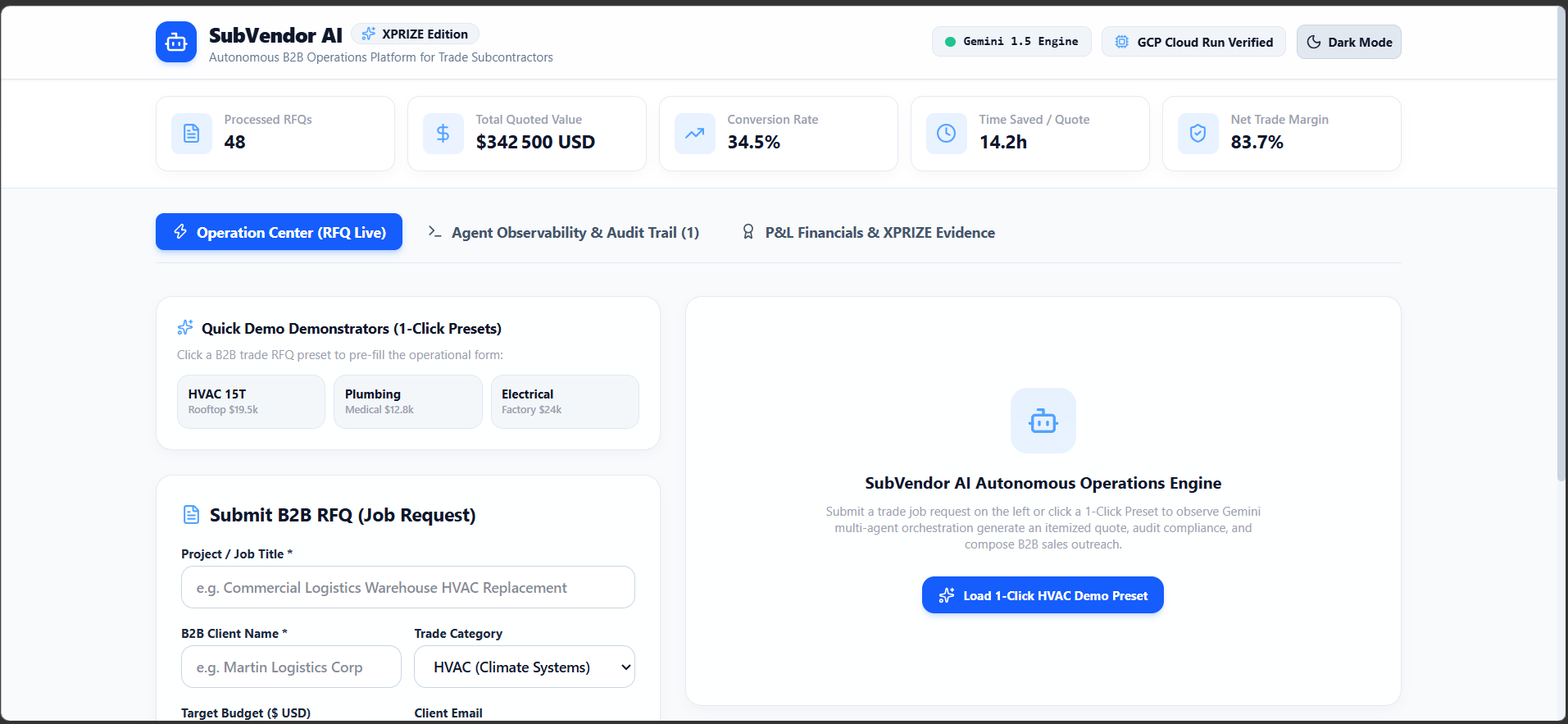Viewport: 1568px width, 724px height.
Task: Open the Trade Category dropdown
Action: tap(525, 667)
